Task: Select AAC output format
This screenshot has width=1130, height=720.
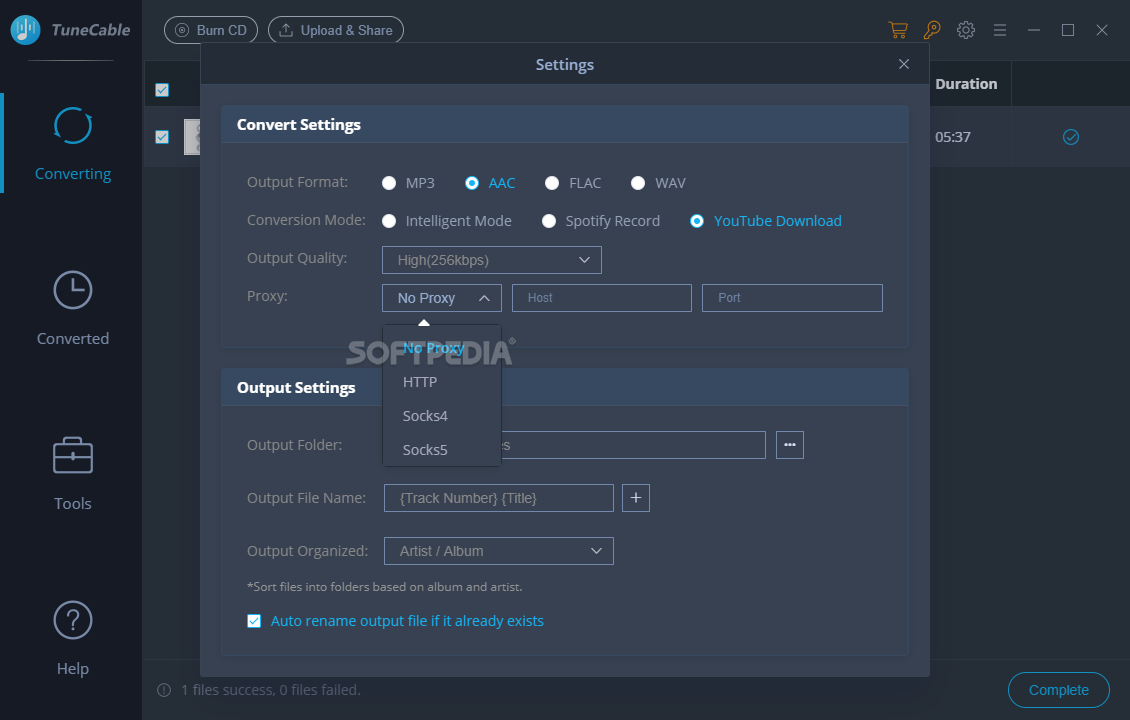Action: click(472, 183)
